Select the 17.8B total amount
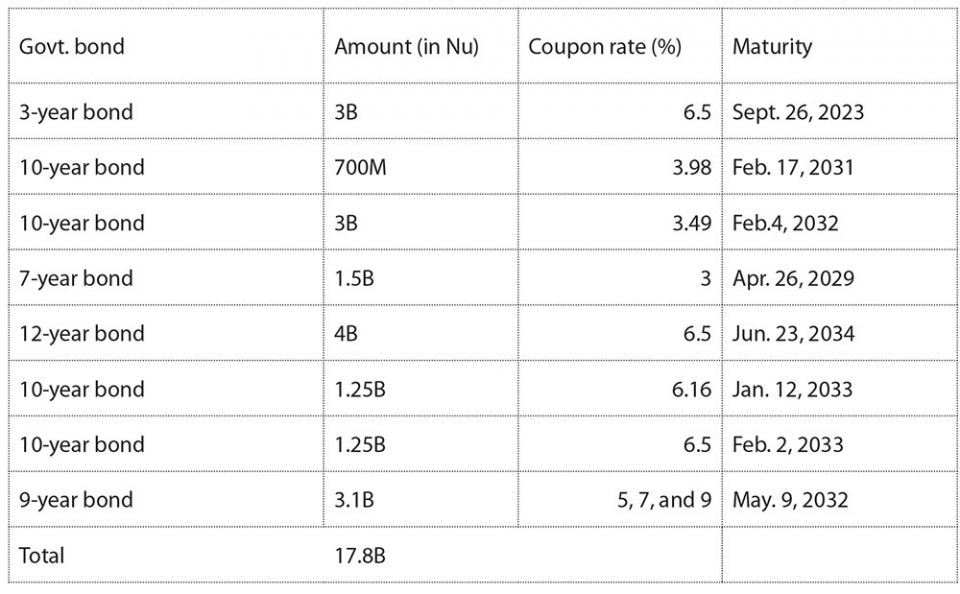Image resolution: width=960 pixels, height=594 pixels. [x=359, y=555]
